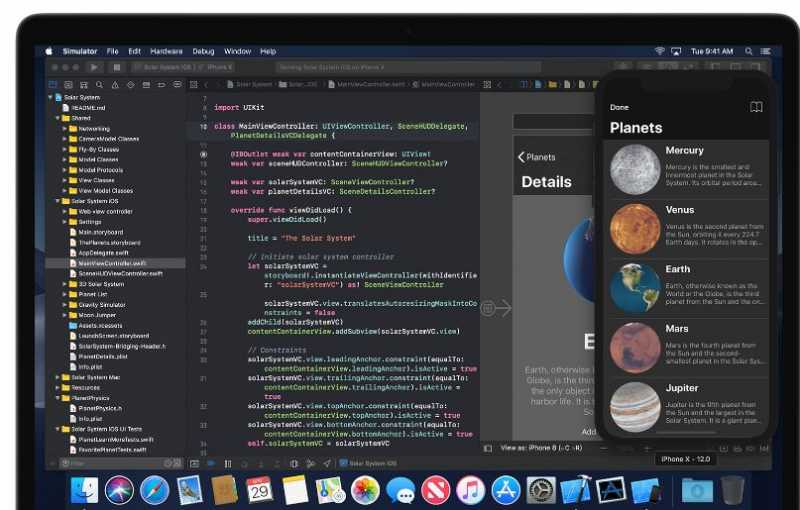
Task: Open the Debug menu
Action: coord(203,51)
